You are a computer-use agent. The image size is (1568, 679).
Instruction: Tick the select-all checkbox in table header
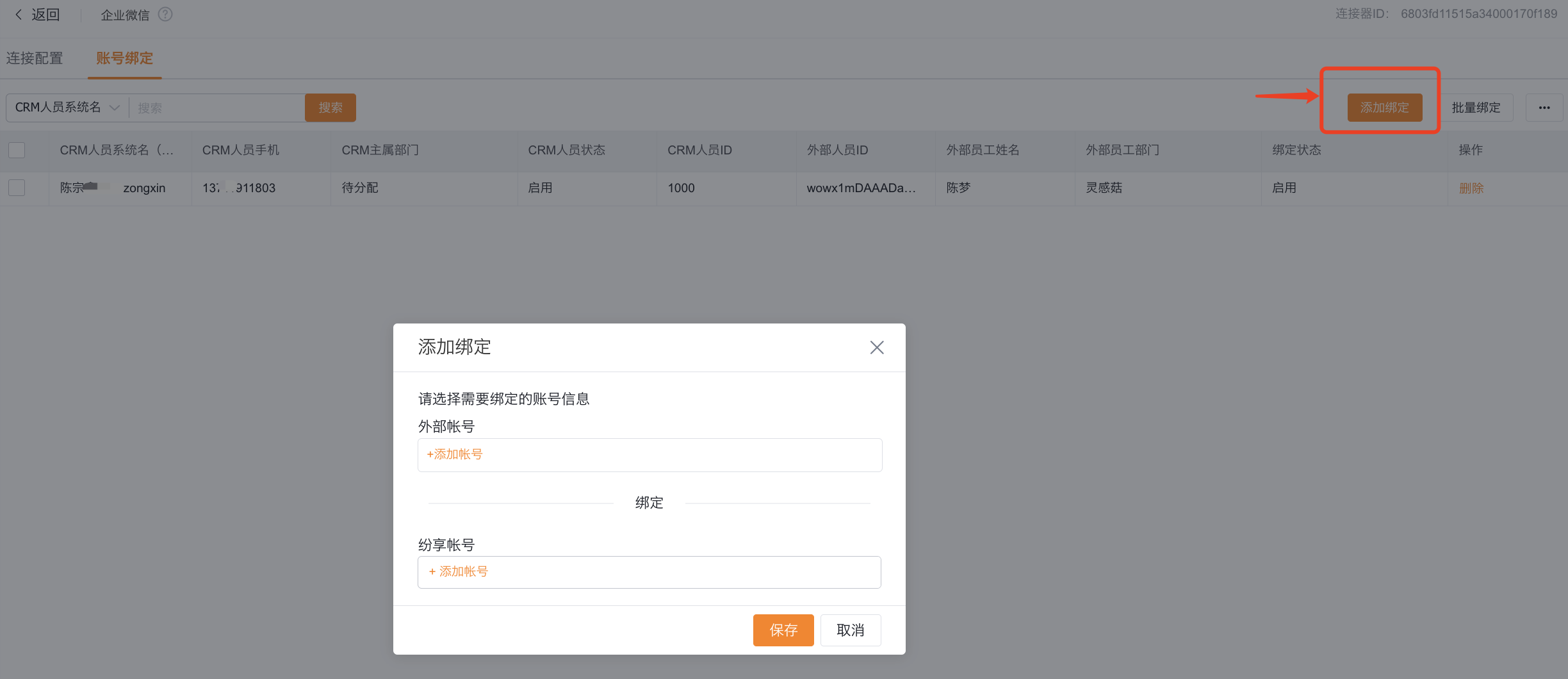[17, 150]
